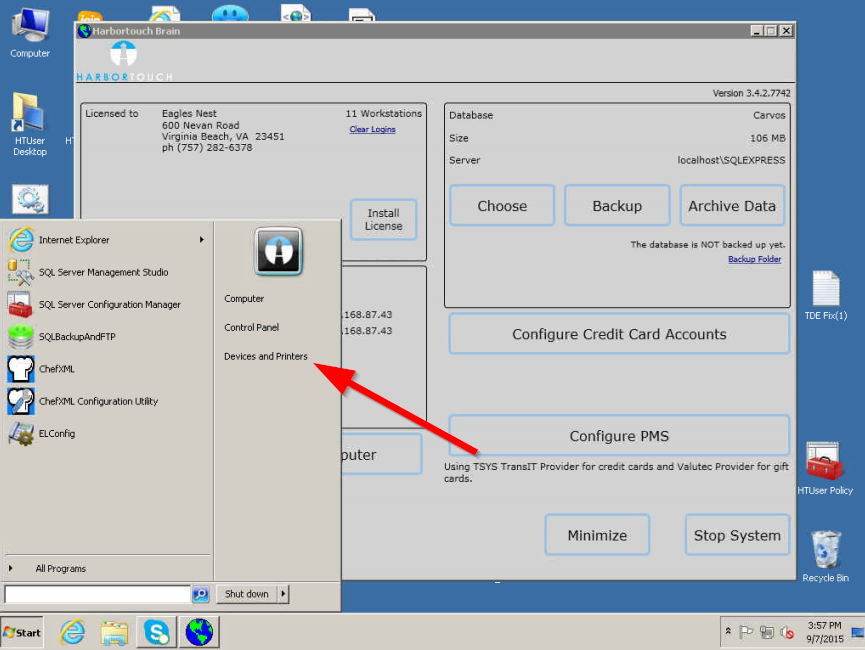
Task: Launch ELConfig
Action: tap(55, 433)
